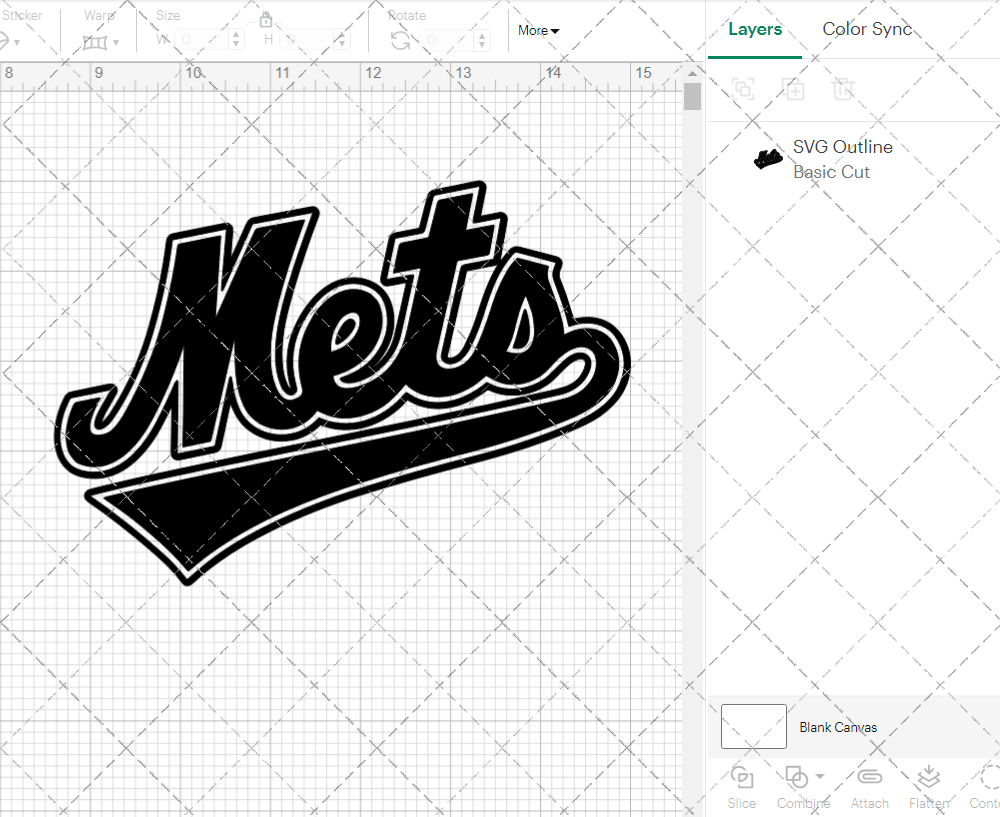Screen dimensions: 1000x817
Task: Click the Rotate angle input field
Action: tap(447, 40)
